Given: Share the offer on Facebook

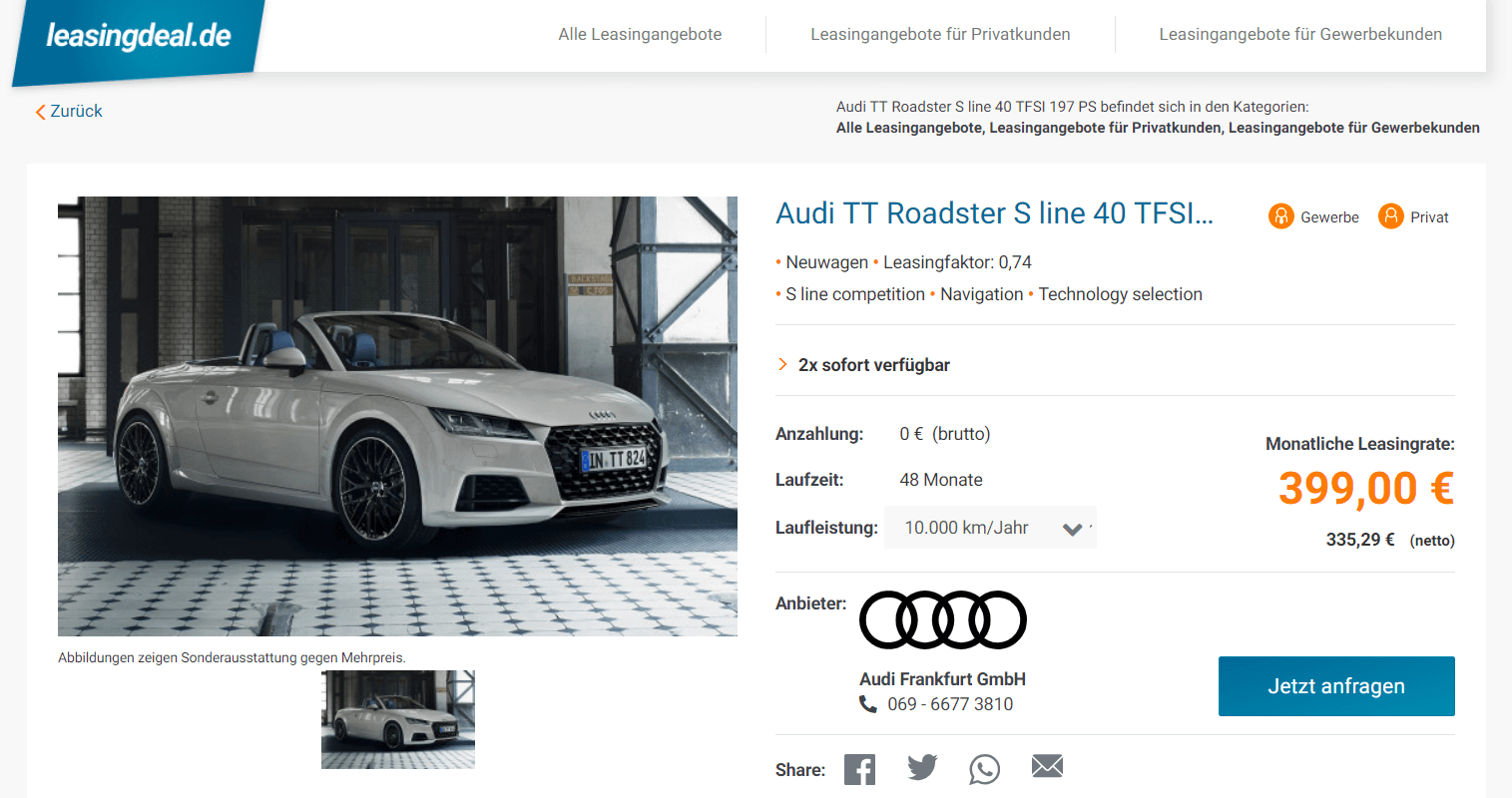Looking at the screenshot, I should tap(859, 769).
